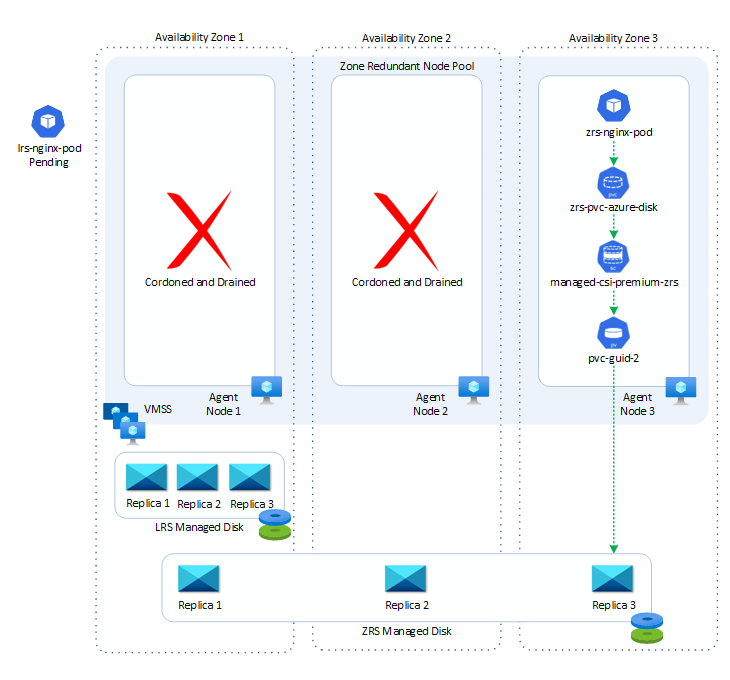Click the Replica 1 label in LRS disk box
The width and height of the screenshot is (730, 680).
148,503
